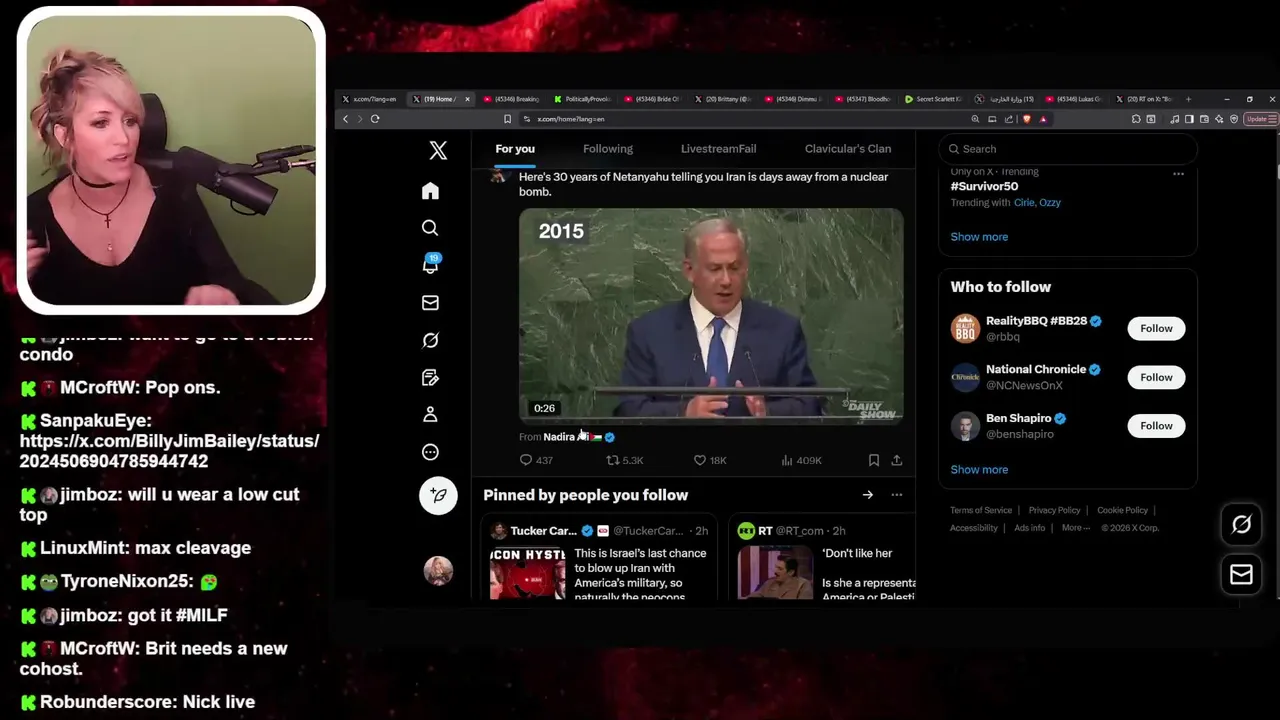Open Brave Wallet icon in toolbar

click(x=1204, y=119)
